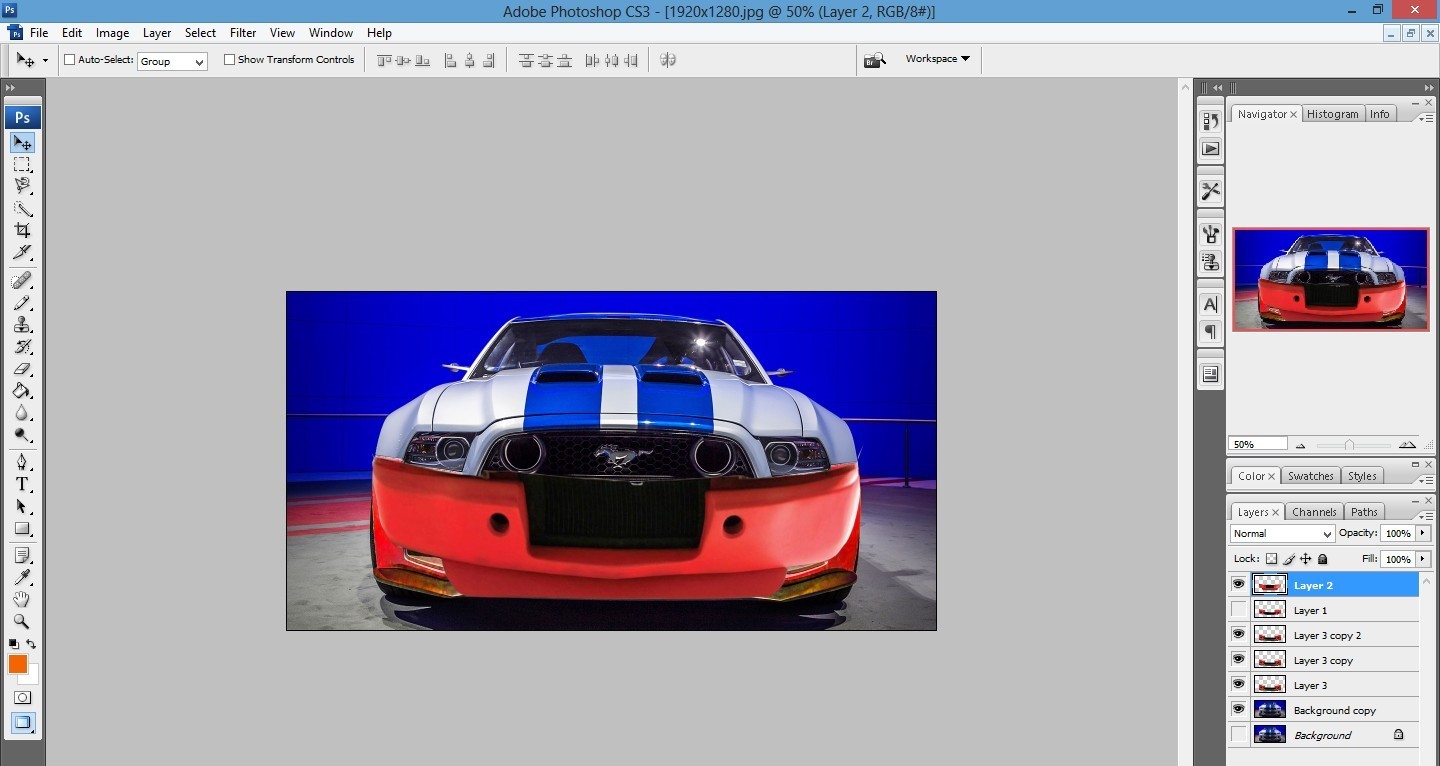Select the Magic Wand tool

(x=22, y=208)
